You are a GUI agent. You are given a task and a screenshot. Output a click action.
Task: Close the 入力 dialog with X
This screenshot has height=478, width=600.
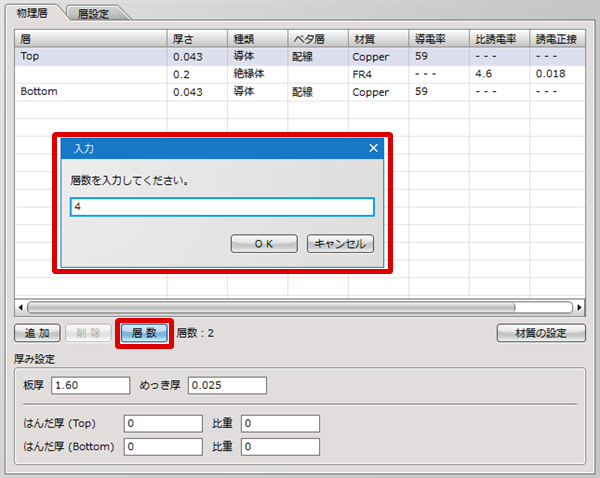(374, 148)
